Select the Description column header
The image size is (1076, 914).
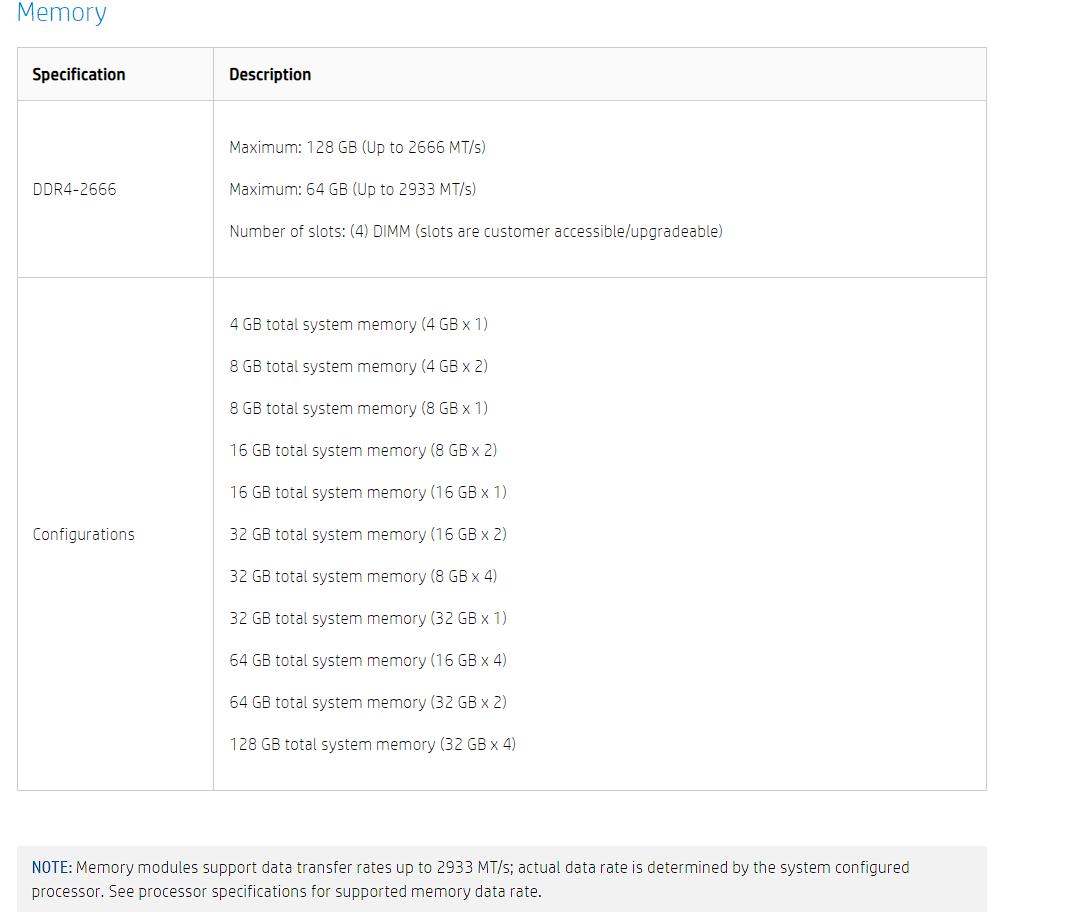(x=270, y=75)
